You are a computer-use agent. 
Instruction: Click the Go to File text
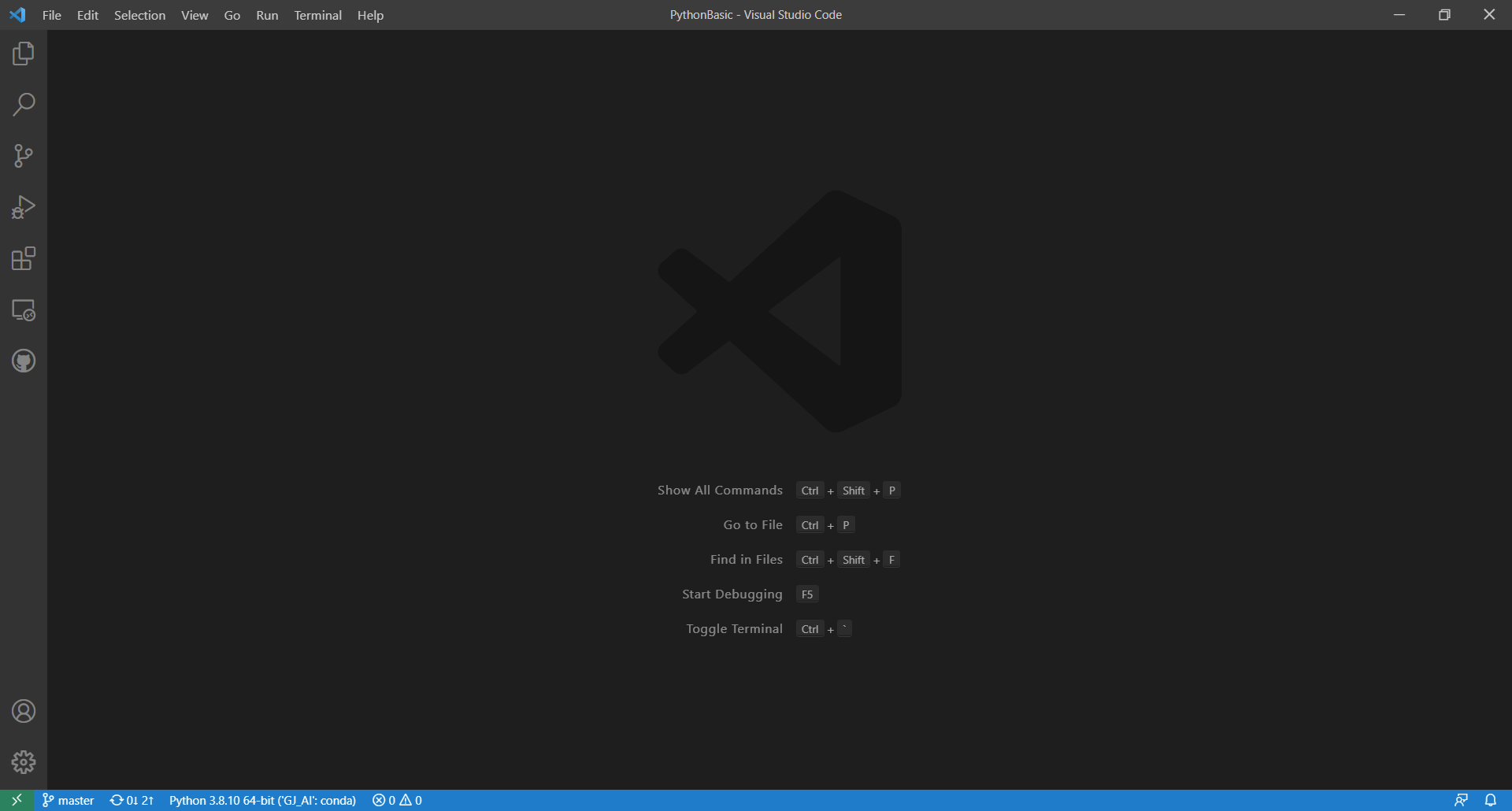coord(753,525)
